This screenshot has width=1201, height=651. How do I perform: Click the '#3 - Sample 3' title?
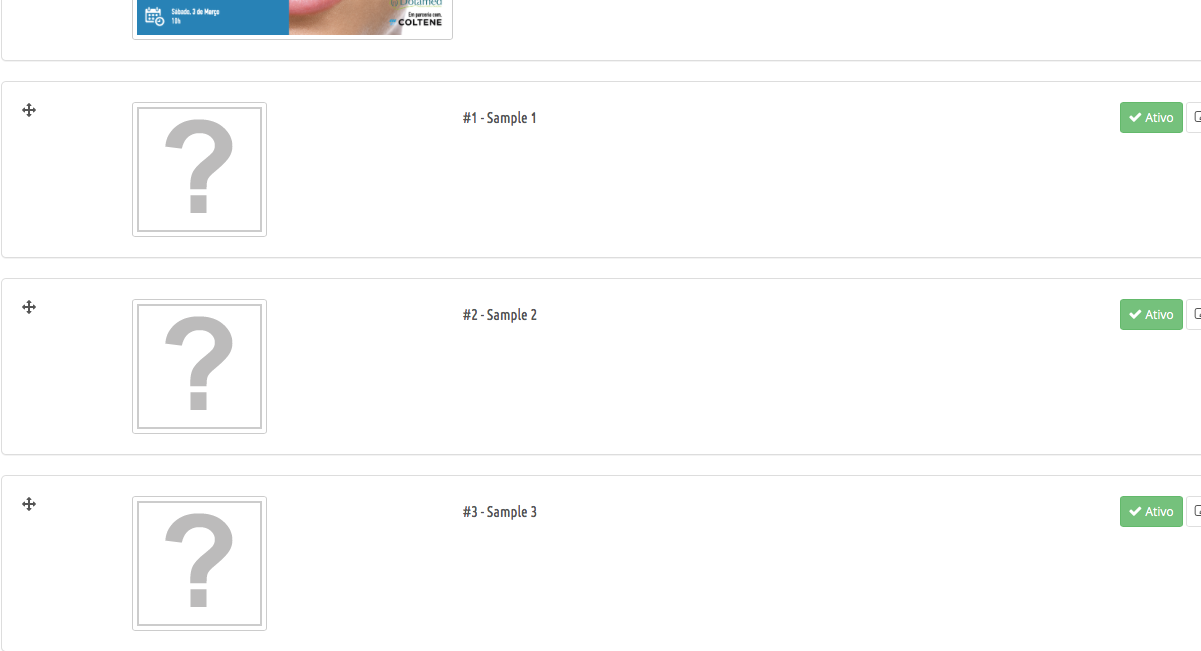(499, 512)
